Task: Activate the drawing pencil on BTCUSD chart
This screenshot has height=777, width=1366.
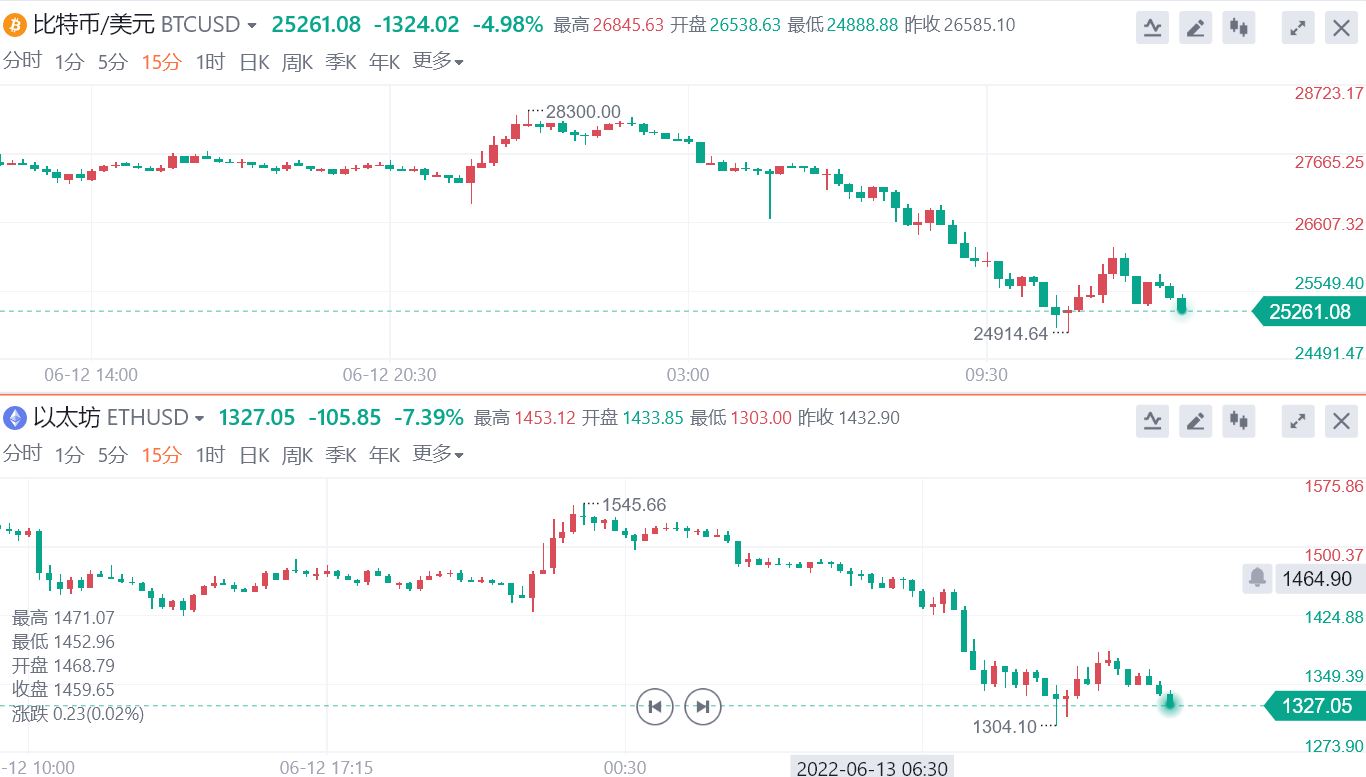Action: [1195, 28]
